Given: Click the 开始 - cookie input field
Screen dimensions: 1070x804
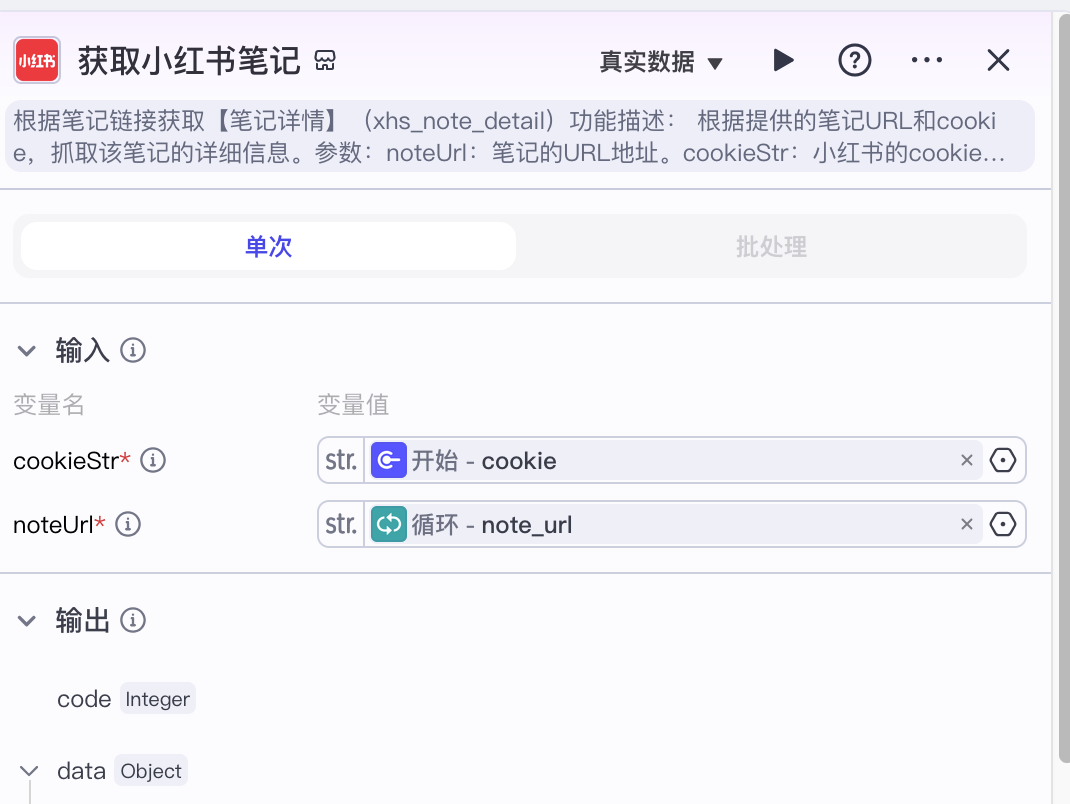Looking at the screenshot, I should 674,461.
